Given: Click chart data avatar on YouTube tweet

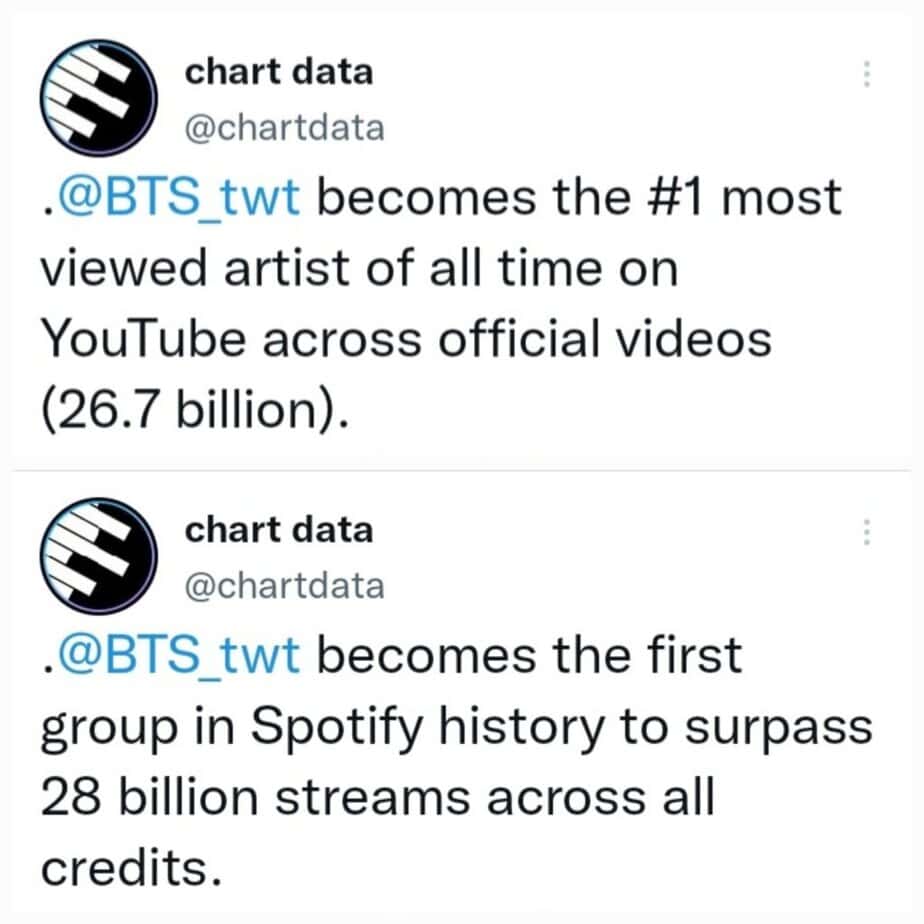Looking at the screenshot, I should 97,98.
